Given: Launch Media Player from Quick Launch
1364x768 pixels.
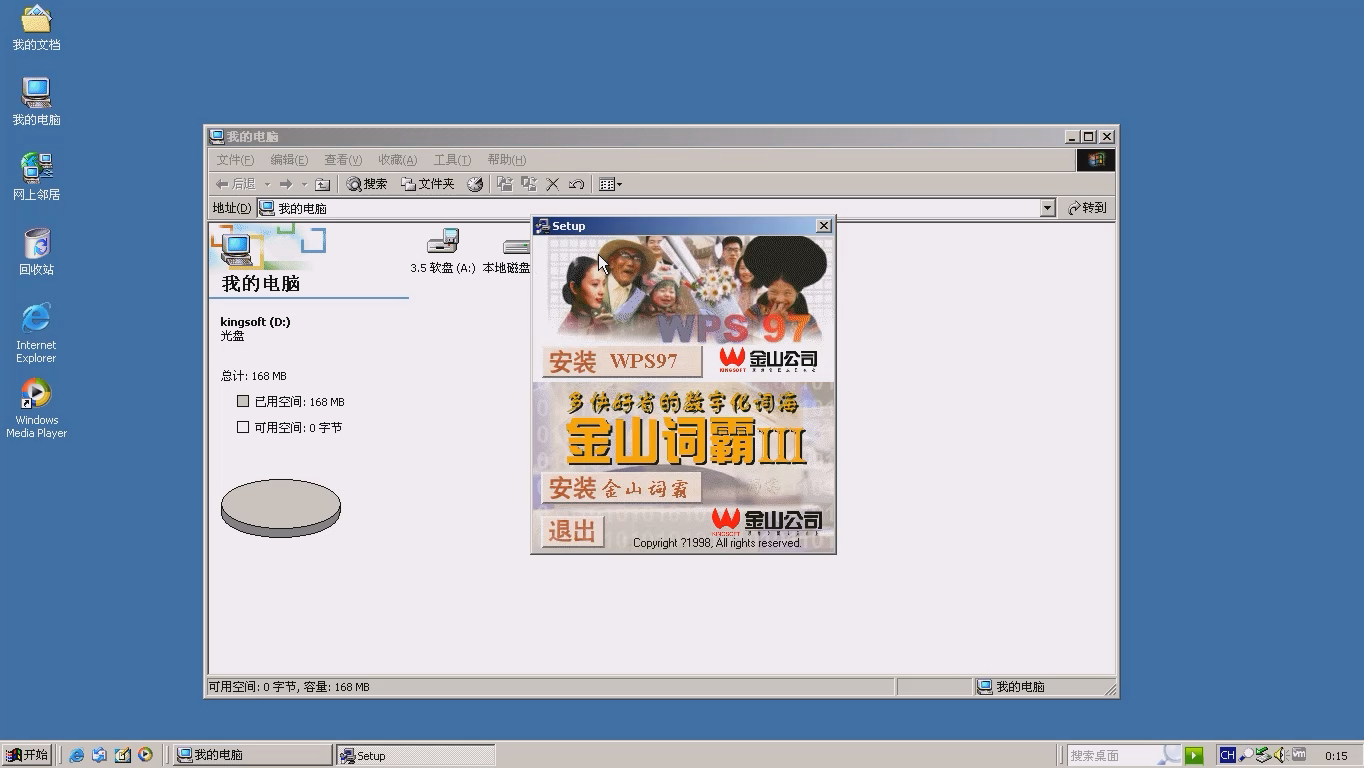Looking at the screenshot, I should tap(145, 755).
